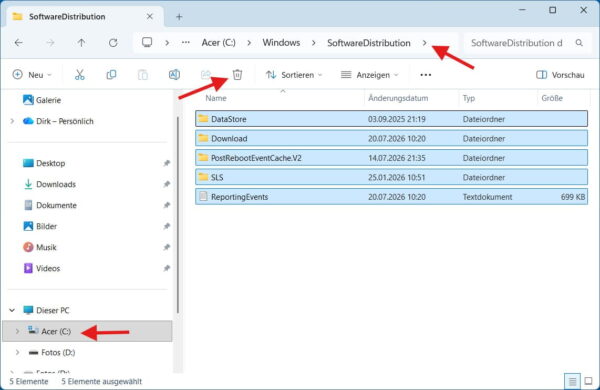The height and width of the screenshot is (390, 600).
Task: Select Dieser PC in navigation pane
Action: 46,310
